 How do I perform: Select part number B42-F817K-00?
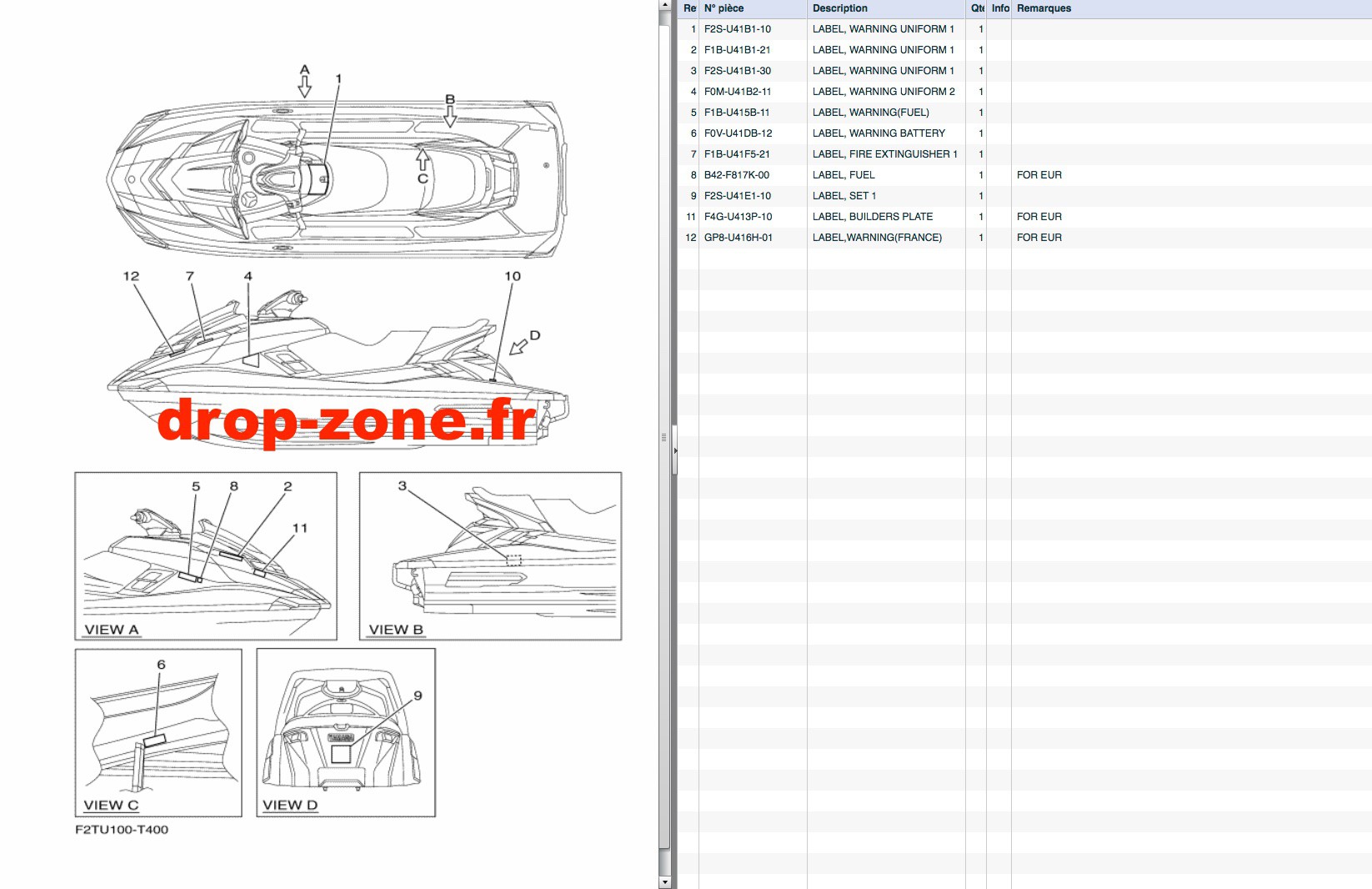[737, 175]
